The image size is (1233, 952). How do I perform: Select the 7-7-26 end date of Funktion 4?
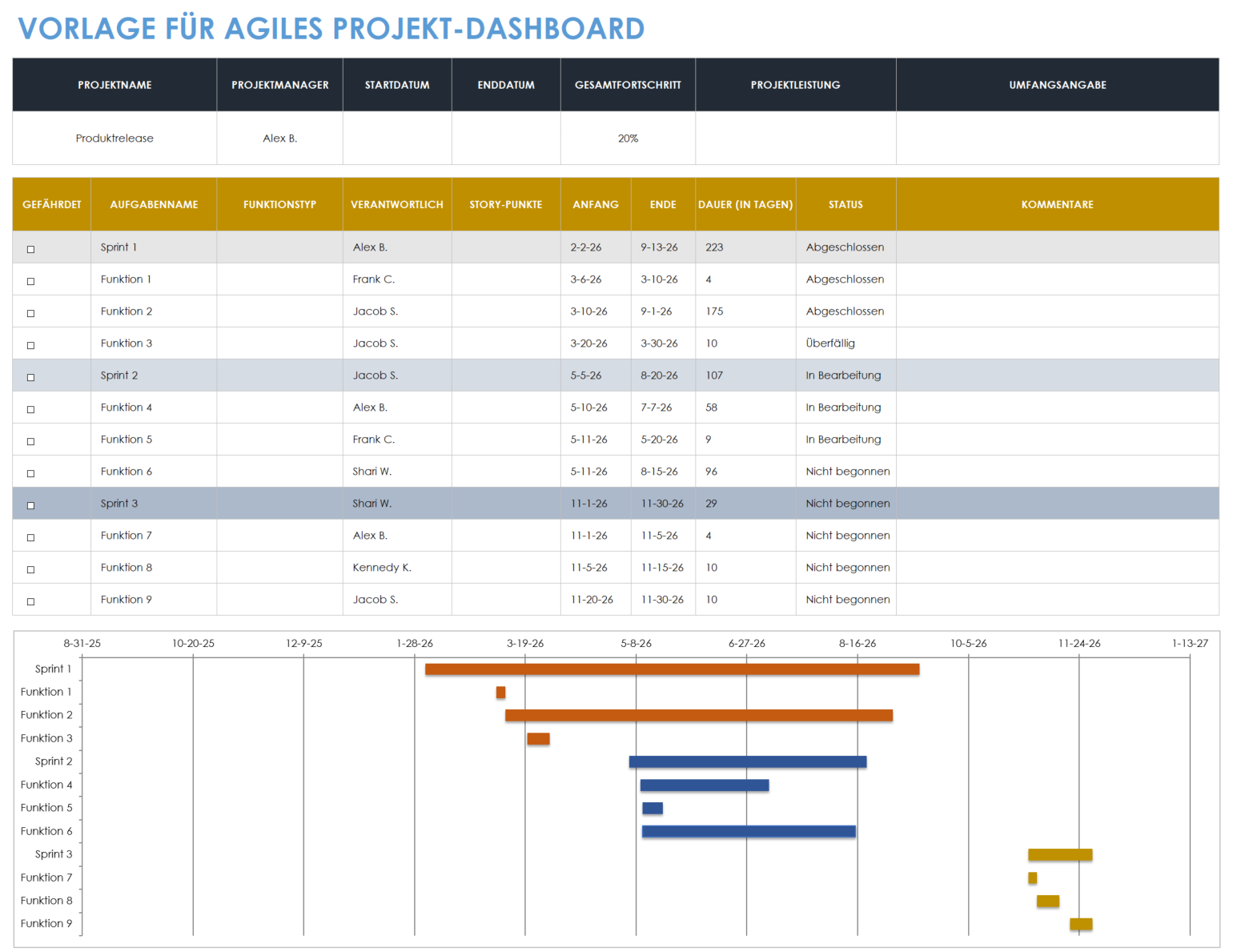pos(663,408)
